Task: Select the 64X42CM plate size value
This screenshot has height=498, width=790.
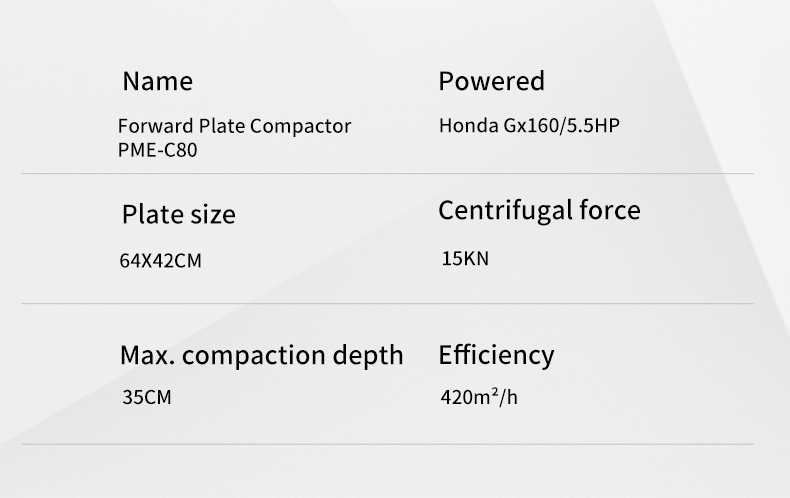Action: 160,261
